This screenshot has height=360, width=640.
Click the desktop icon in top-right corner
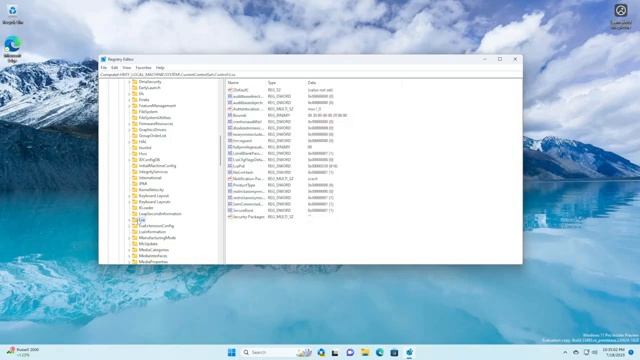point(621,16)
